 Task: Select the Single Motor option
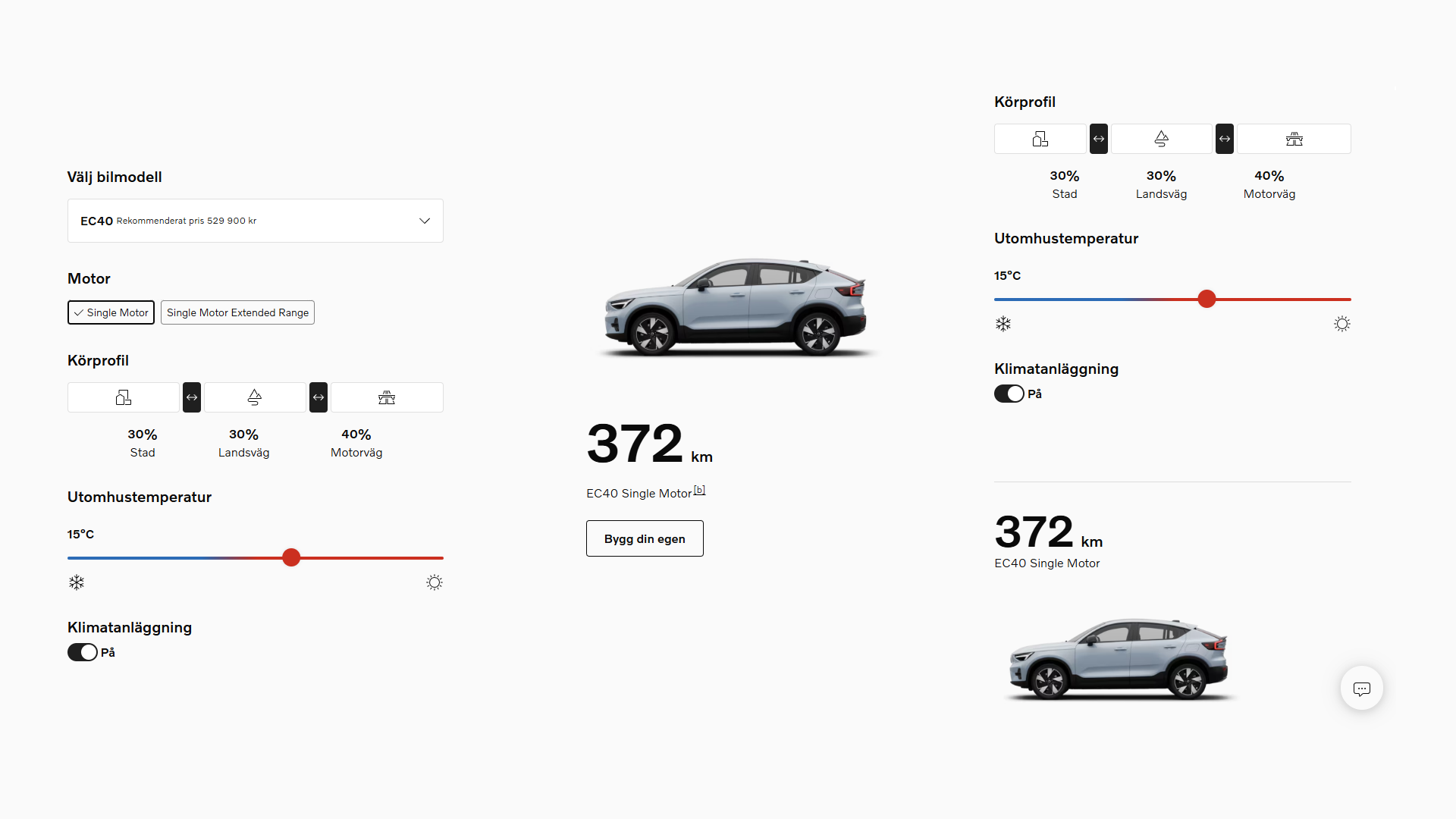pos(111,312)
